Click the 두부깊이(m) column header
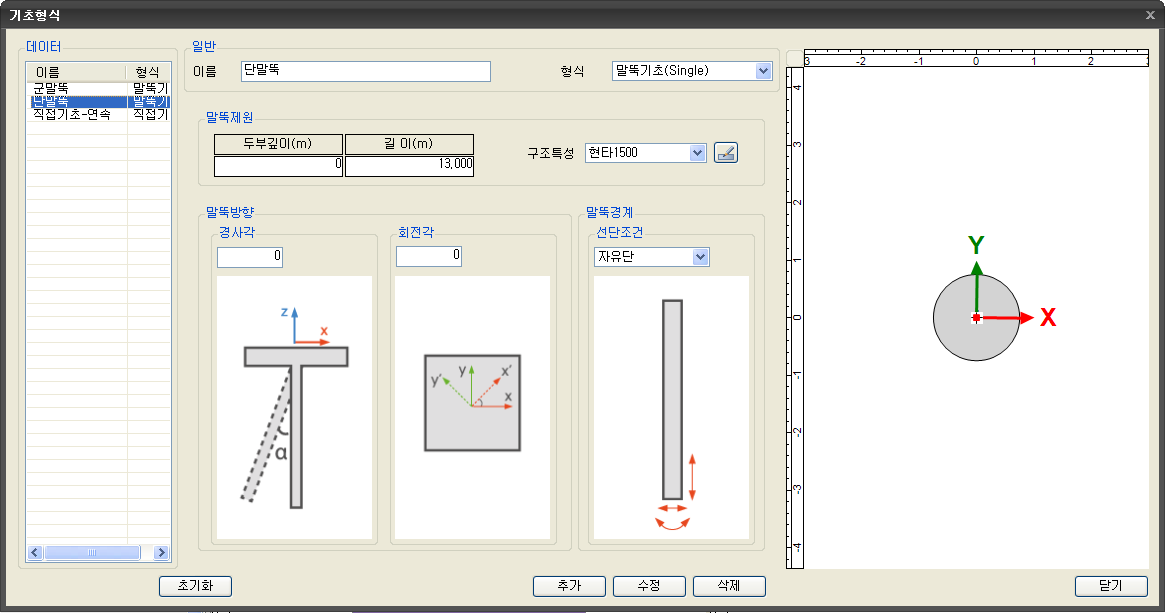1165x613 pixels. [x=279, y=144]
